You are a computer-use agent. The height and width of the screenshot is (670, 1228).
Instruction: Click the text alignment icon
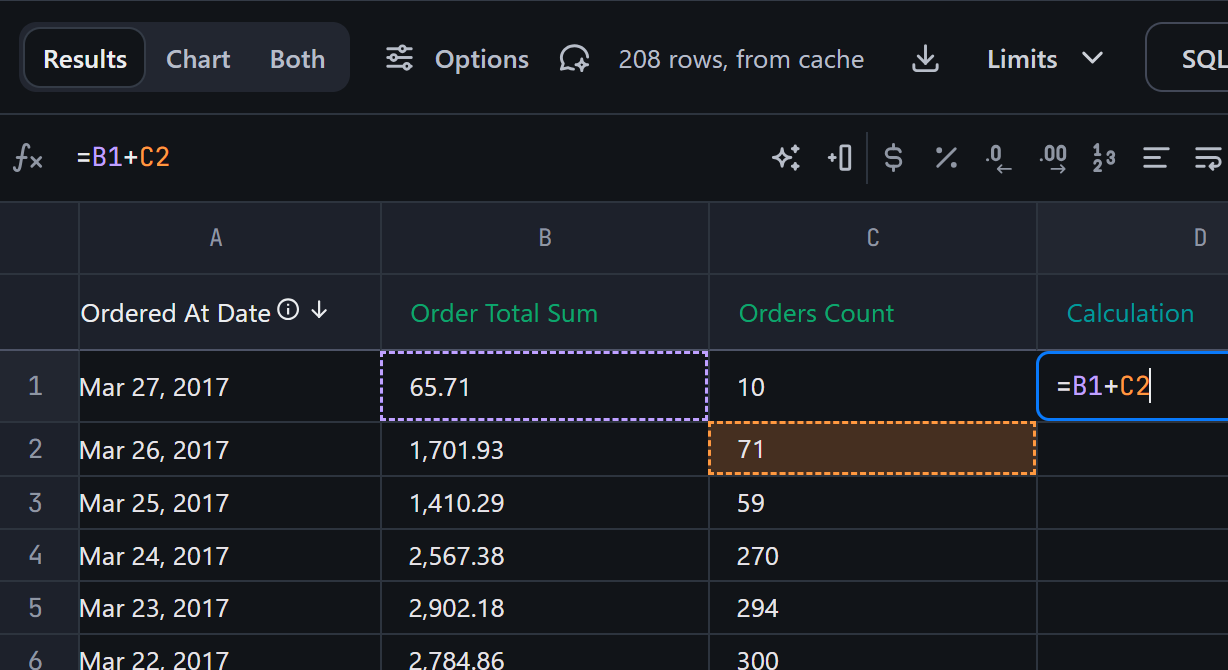[x=1156, y=158]
